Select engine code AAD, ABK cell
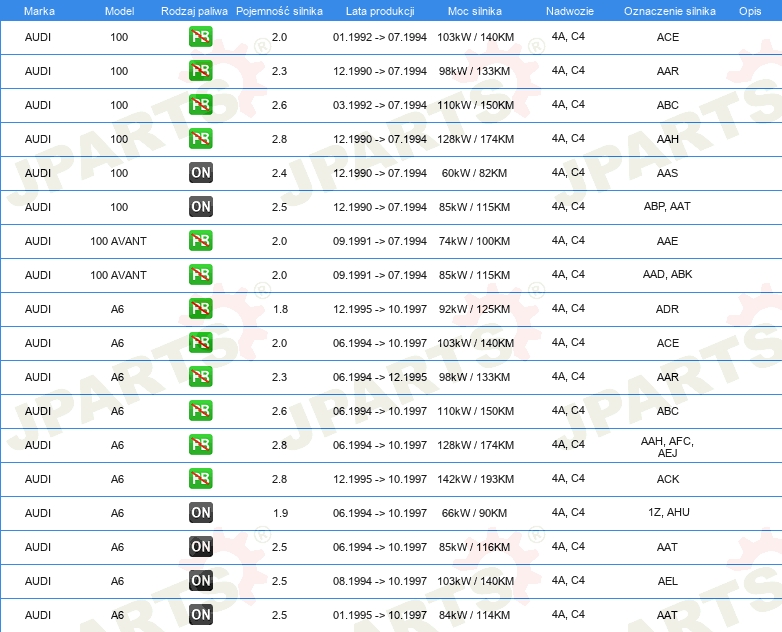Viewport: 782px width, 632px height. [x=667, y=274]
